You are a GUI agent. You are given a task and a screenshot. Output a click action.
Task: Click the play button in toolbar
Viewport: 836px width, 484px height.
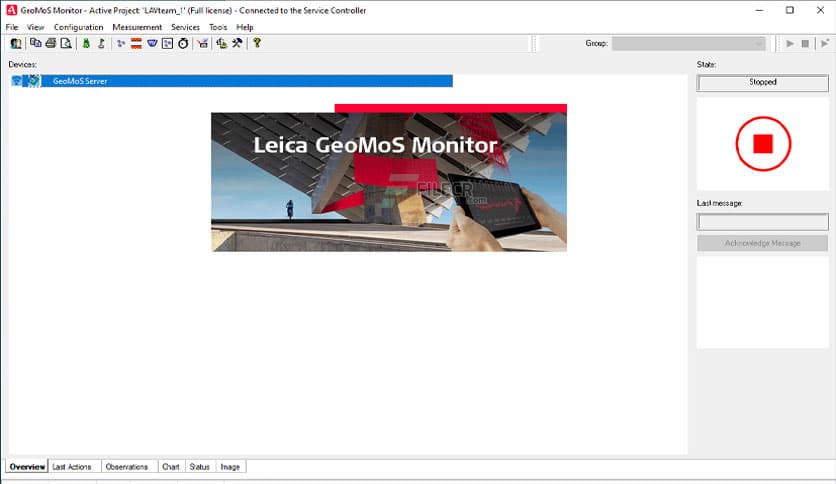point(790,44)
